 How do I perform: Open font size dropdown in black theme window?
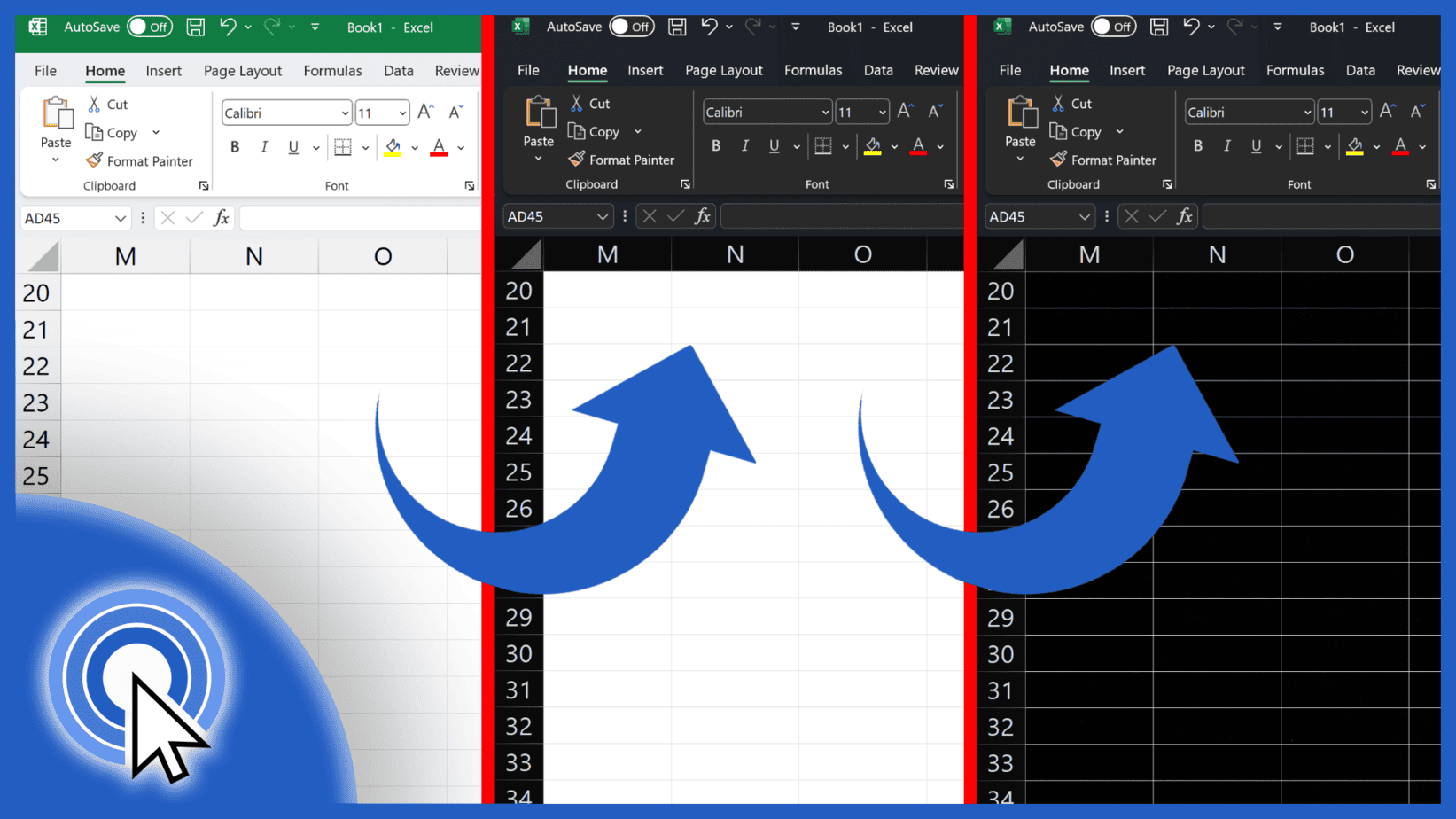[x=1365, y=113]
